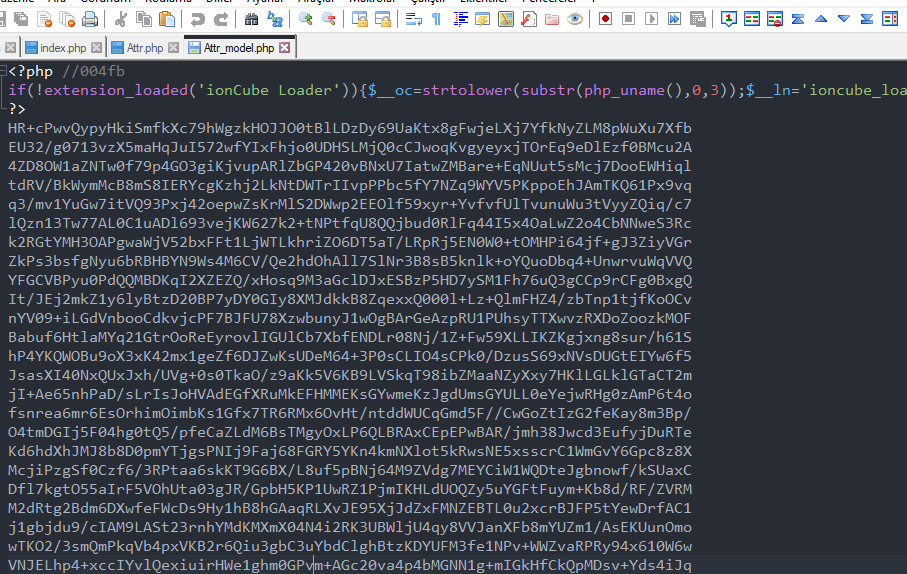This screenshot has height=574, width=907.
Task: Click the line starting Babuf6HtlaMYq21
Action: (x=350, y=337)
